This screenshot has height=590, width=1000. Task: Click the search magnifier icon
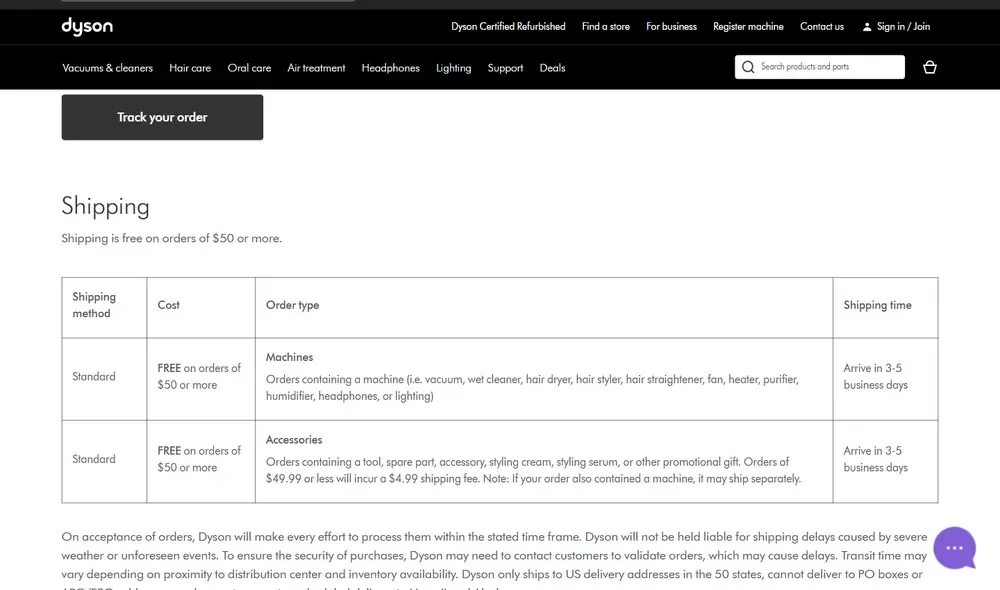[x=748, y=67]
